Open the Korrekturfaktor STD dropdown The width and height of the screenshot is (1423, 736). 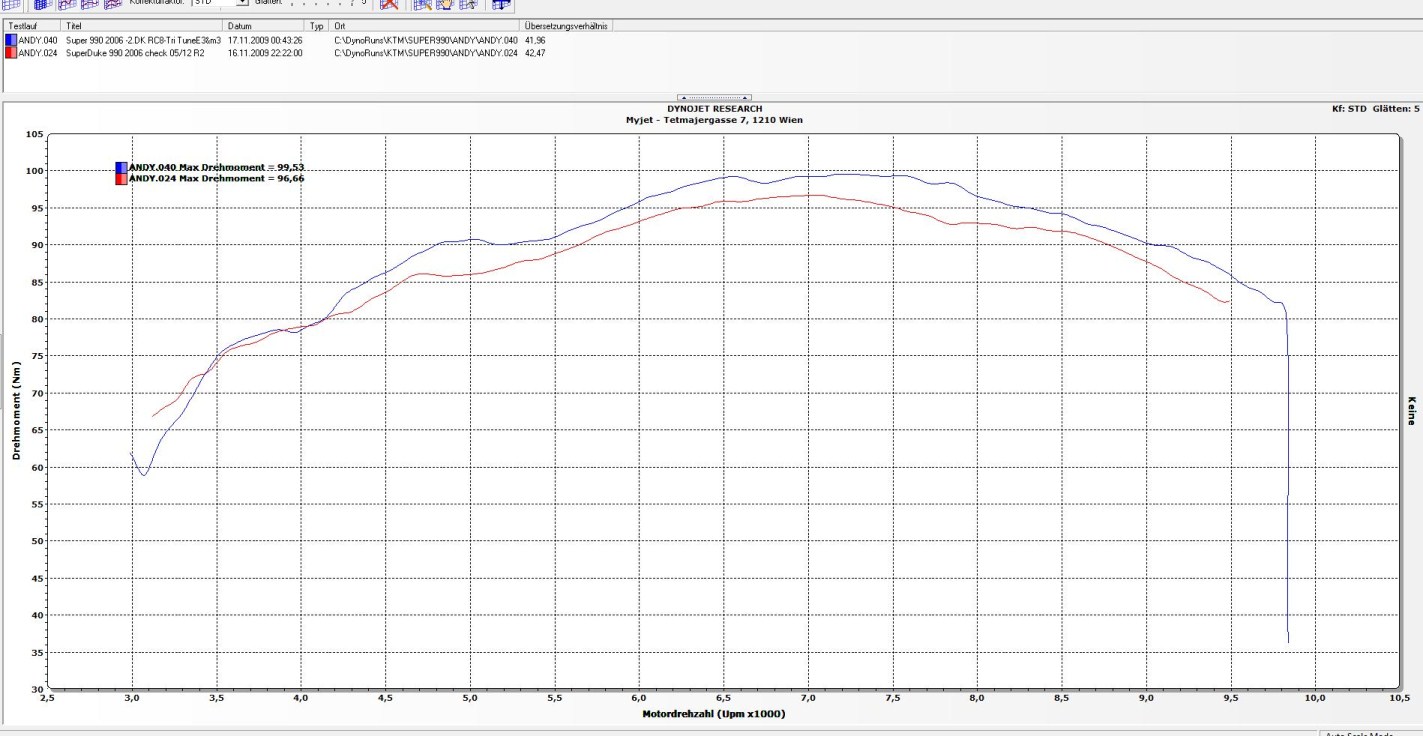(x=241, y=3)
